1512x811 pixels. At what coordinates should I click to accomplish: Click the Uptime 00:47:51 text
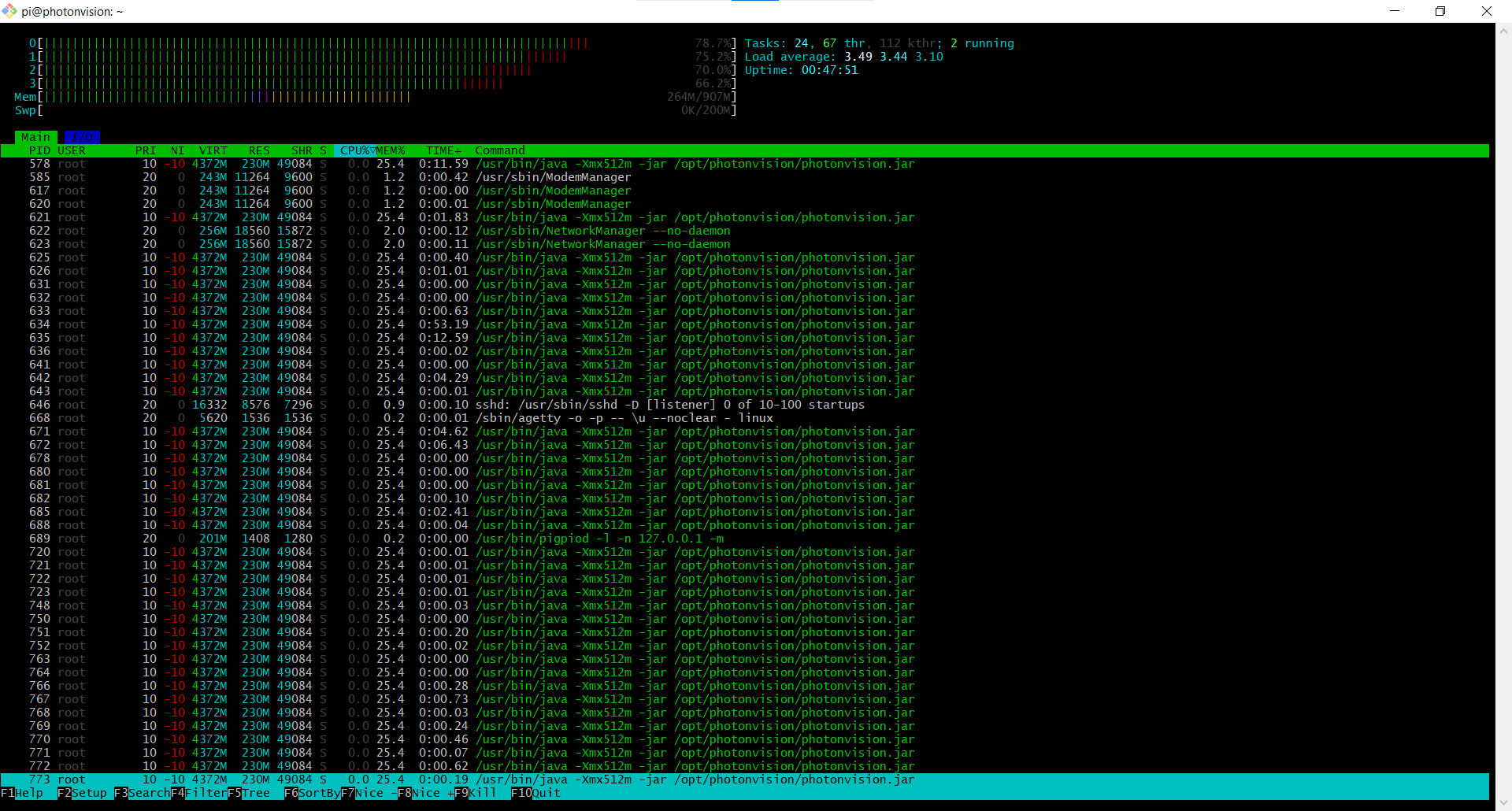801,70
